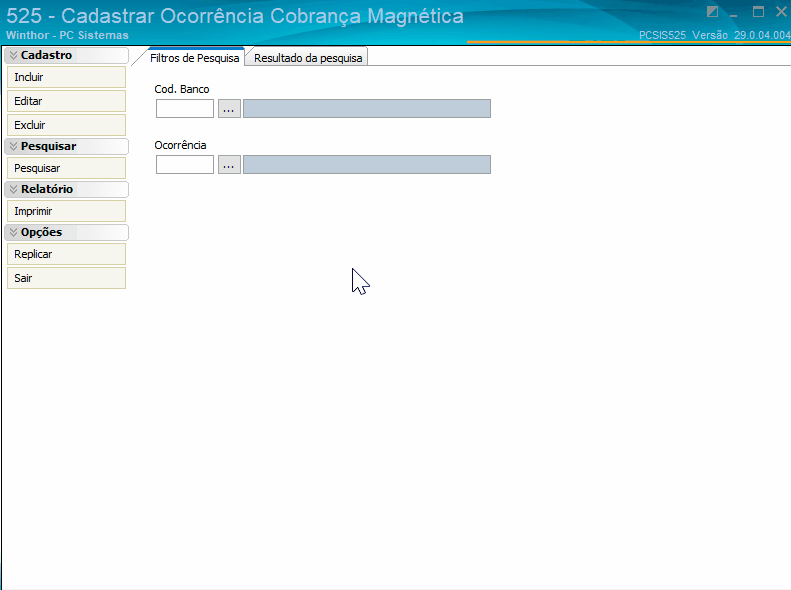Open Resultado da pesquisa tab
The width and height of the screenshot is (791, 590).
tap(308, 58)
